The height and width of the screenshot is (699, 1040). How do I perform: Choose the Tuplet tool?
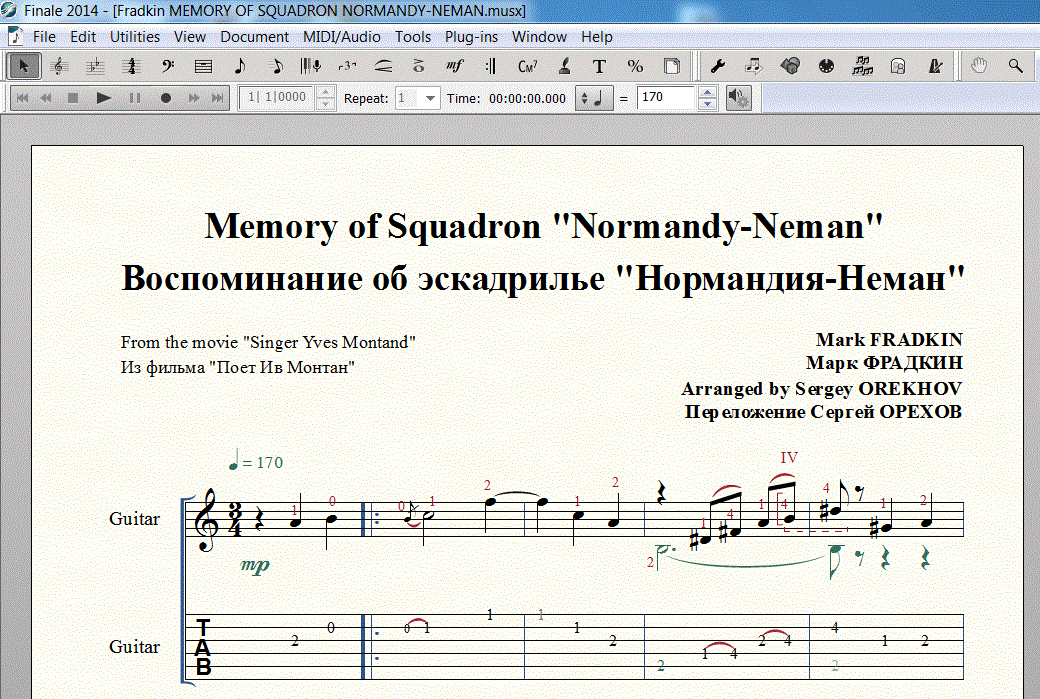pyautogui.click(x=347, y=66)
